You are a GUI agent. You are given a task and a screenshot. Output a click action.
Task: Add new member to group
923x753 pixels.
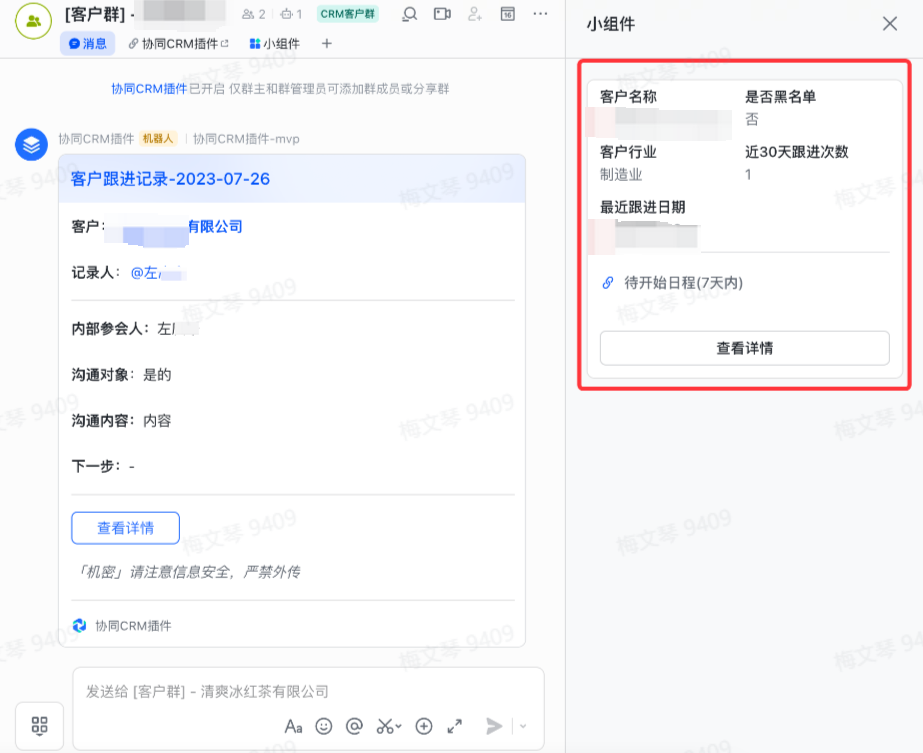475,14
